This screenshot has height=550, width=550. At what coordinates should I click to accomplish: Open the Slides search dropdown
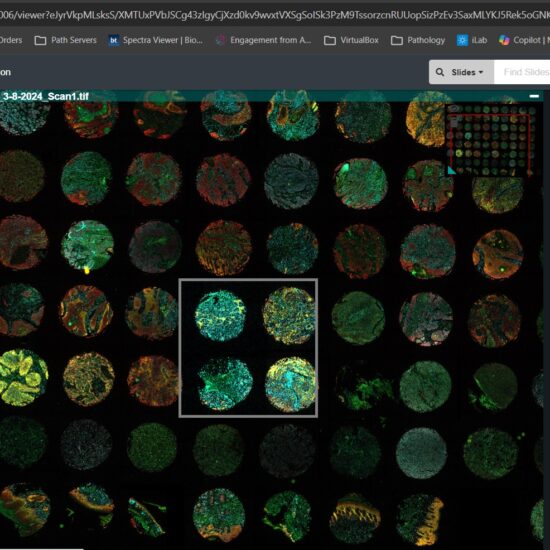point(467,72)
